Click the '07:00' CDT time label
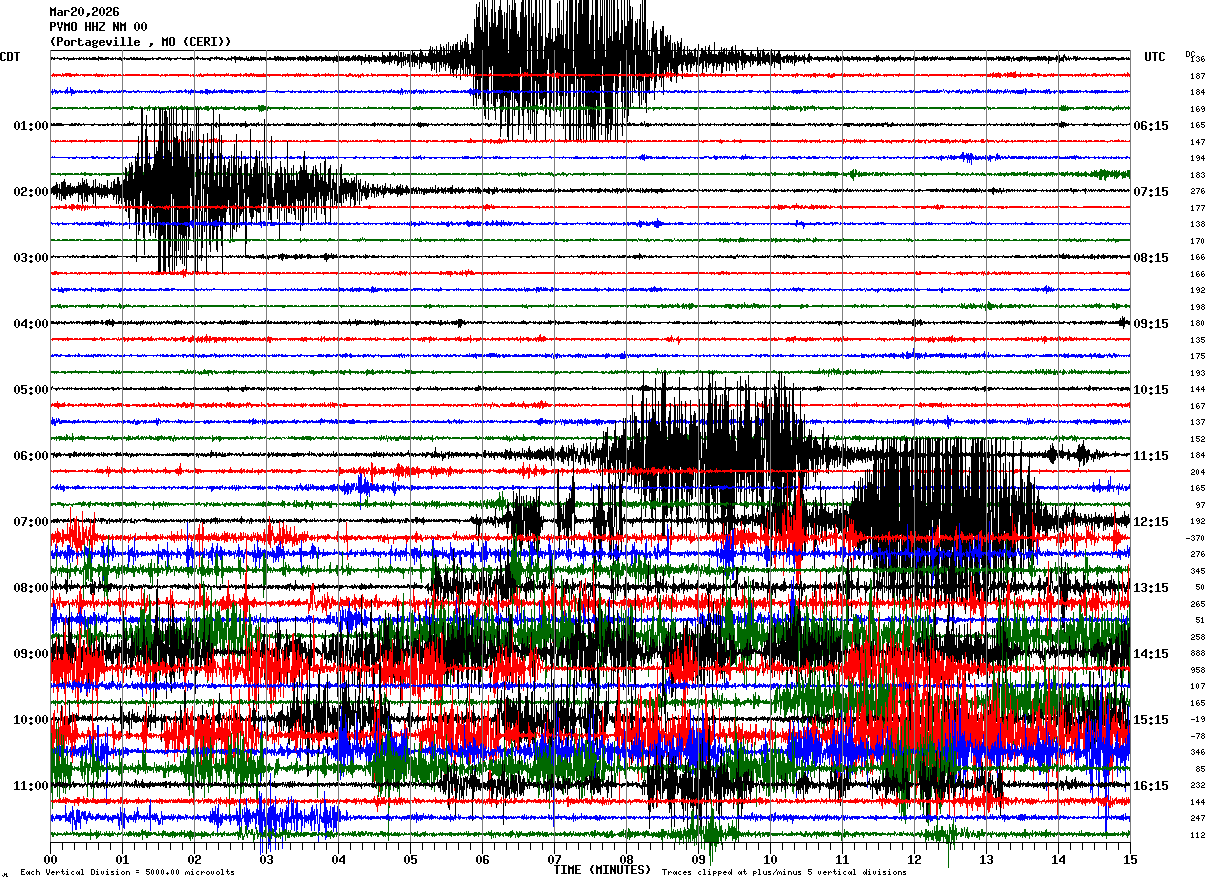1210x886 pixels. click(x=31, y=522)
